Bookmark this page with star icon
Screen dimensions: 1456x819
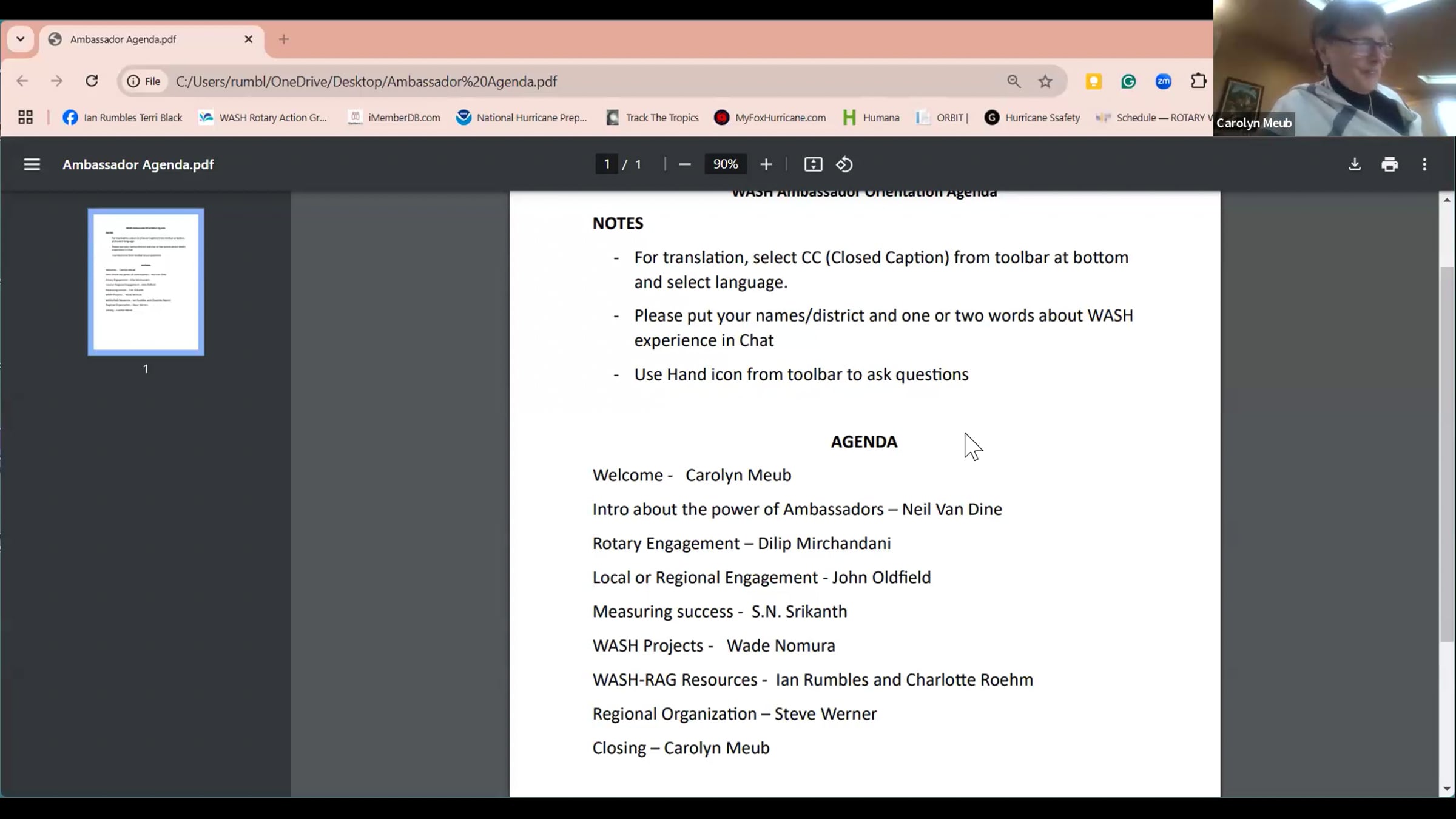click(x=1045, y=81)
